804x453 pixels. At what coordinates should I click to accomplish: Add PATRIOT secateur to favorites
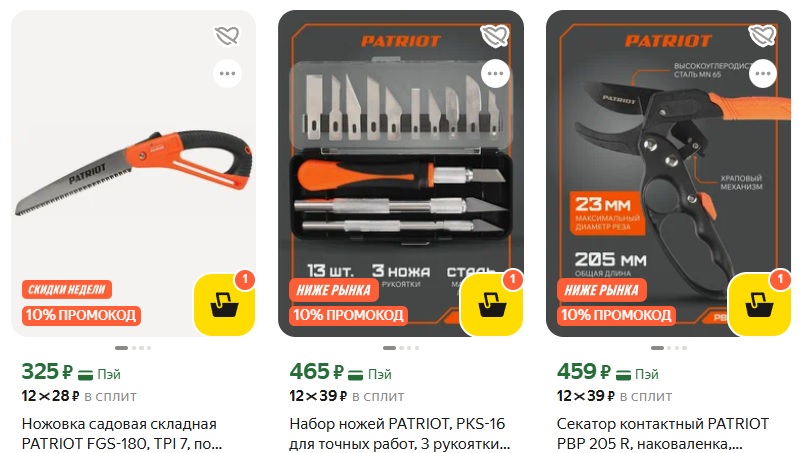(762, 36)
